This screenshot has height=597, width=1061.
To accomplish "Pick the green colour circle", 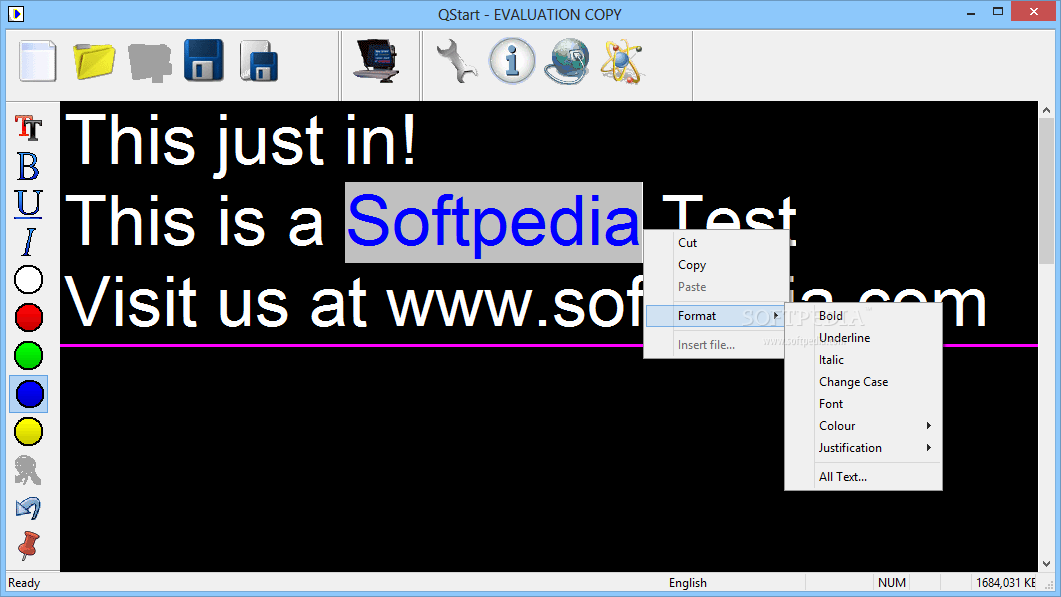I will point(28,355).
